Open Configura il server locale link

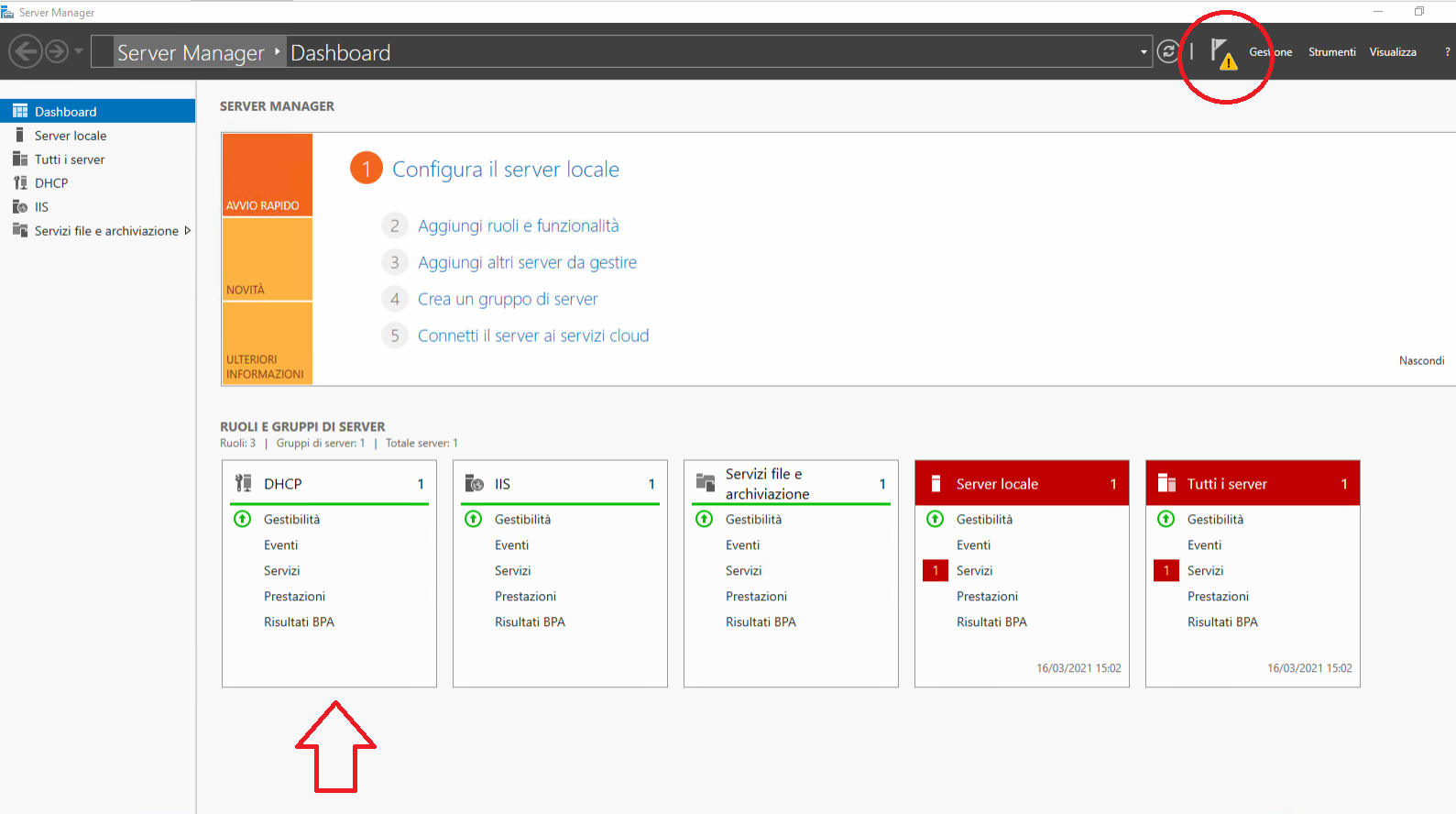click(506, 169)
